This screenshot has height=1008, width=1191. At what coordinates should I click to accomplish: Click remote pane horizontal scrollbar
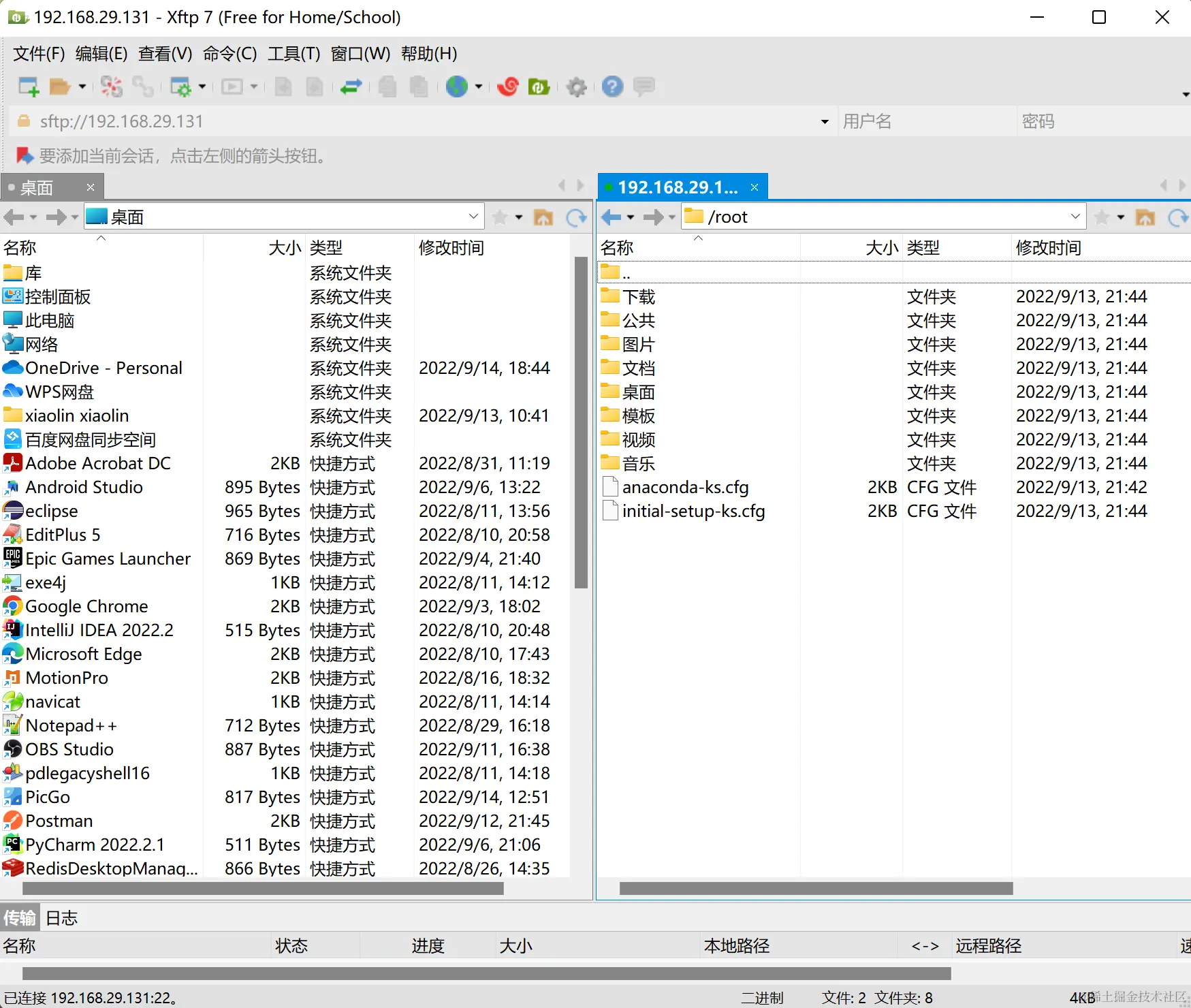point(816,888)
